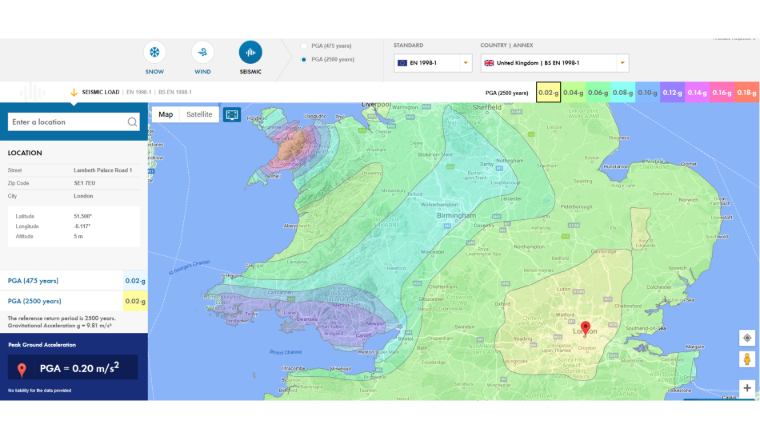Image resolution: width=760 pixels, height=439 pixels.
Task: Click the PGA (2500 years) result row
Action: point(74,301)
